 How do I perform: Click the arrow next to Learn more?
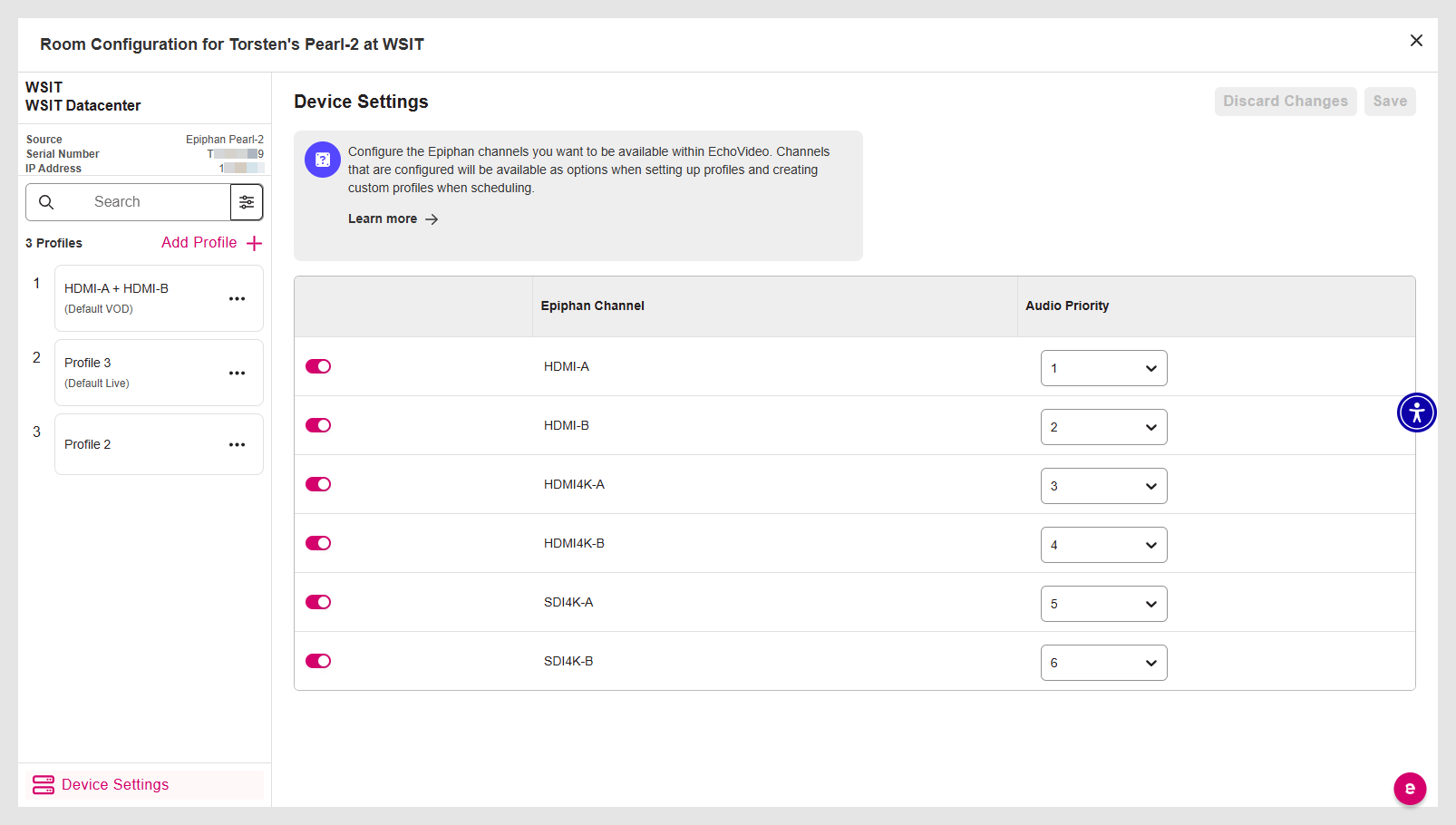coord(432,219)
